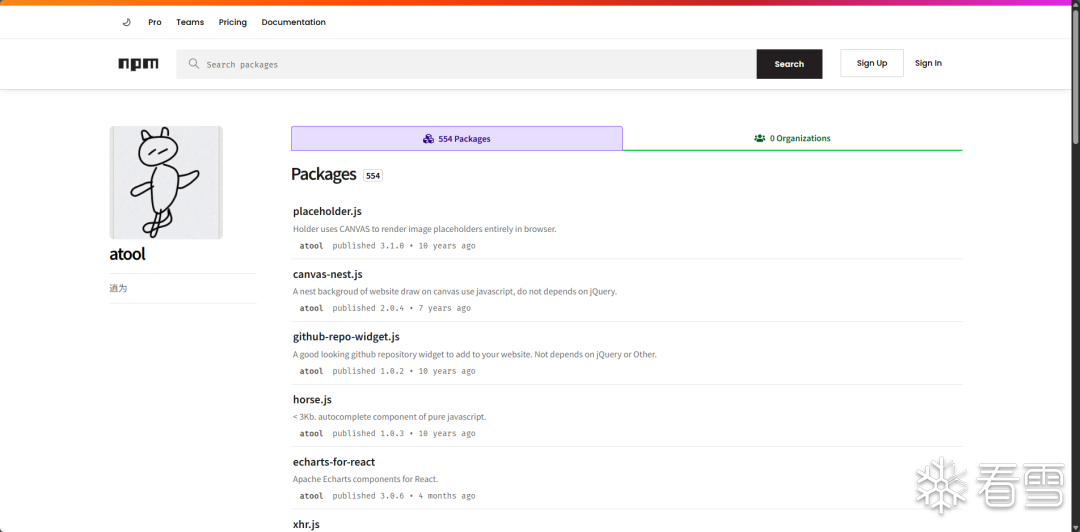Open the placeholder.js package
Screen dimensions: 1080x532
[x=327, y=212]
